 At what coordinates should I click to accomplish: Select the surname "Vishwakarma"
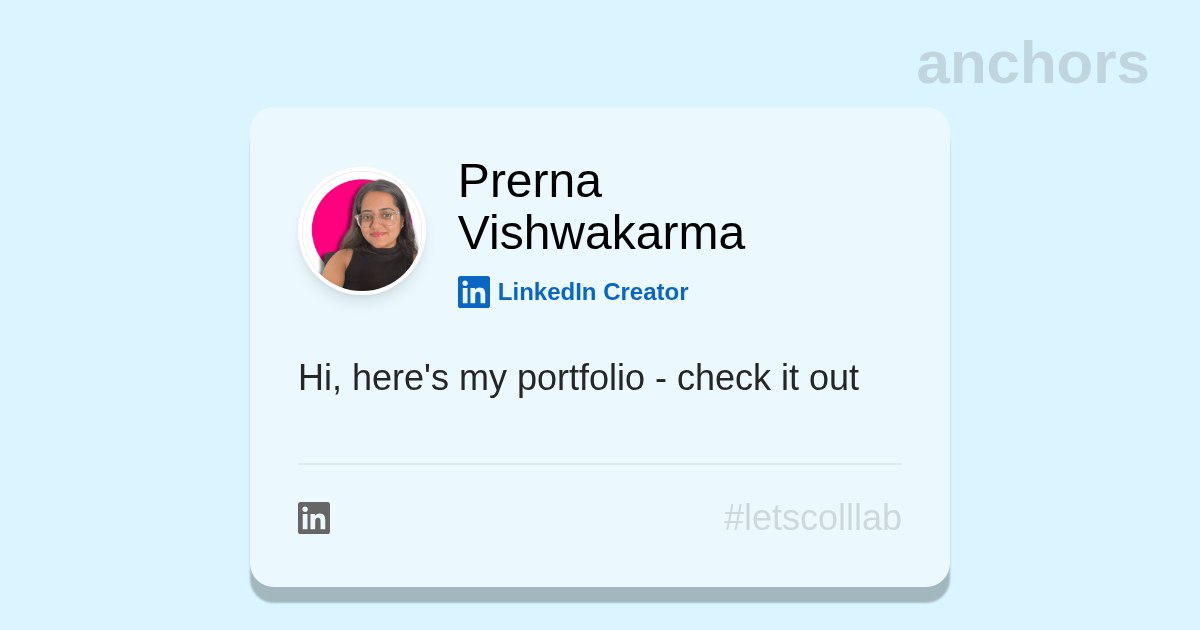click(601, 233)
